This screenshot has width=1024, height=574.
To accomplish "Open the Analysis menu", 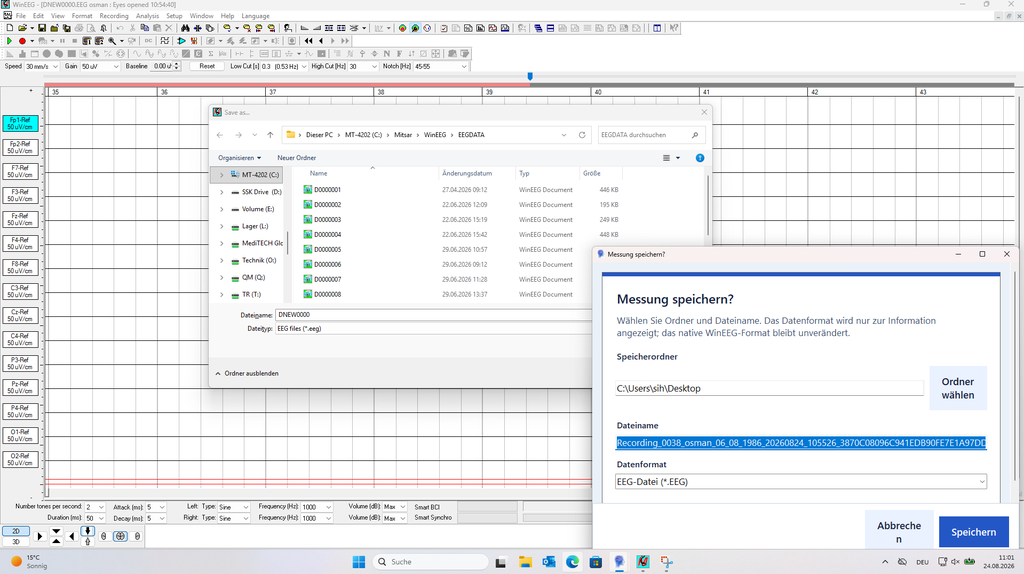I will (147, 16).
